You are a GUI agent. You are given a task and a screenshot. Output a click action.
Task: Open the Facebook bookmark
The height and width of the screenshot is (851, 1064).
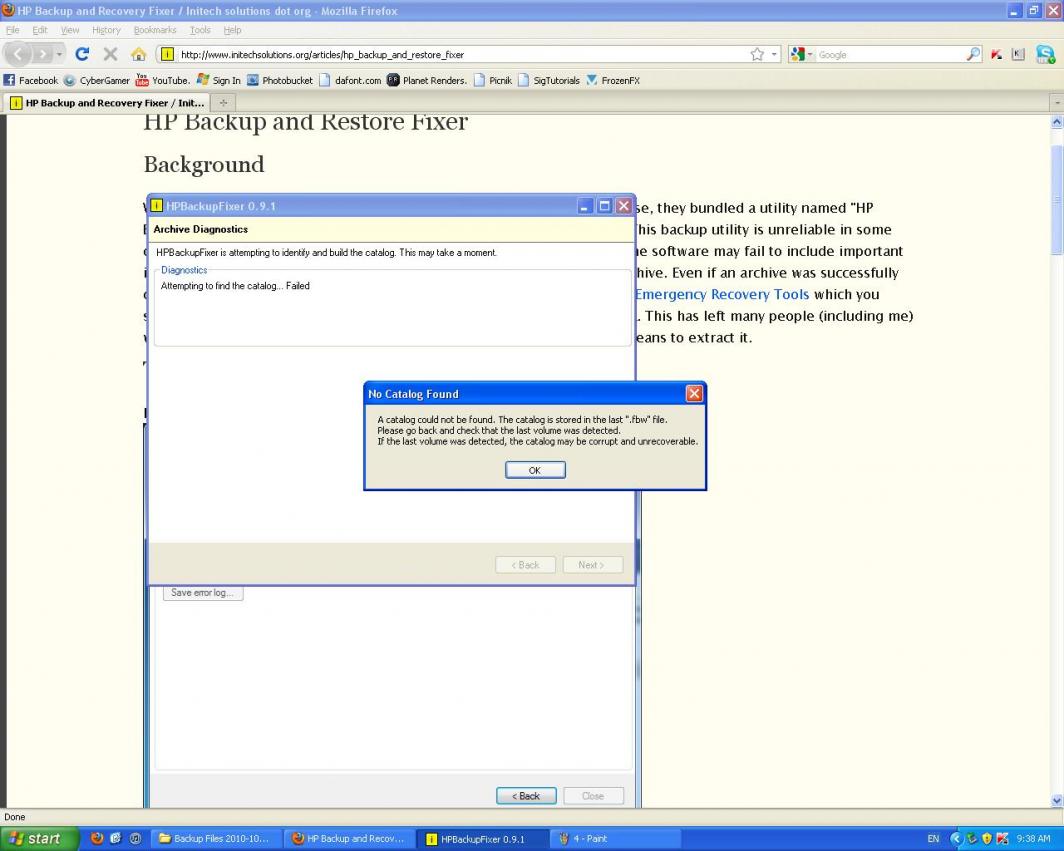[x=31, y=80]
